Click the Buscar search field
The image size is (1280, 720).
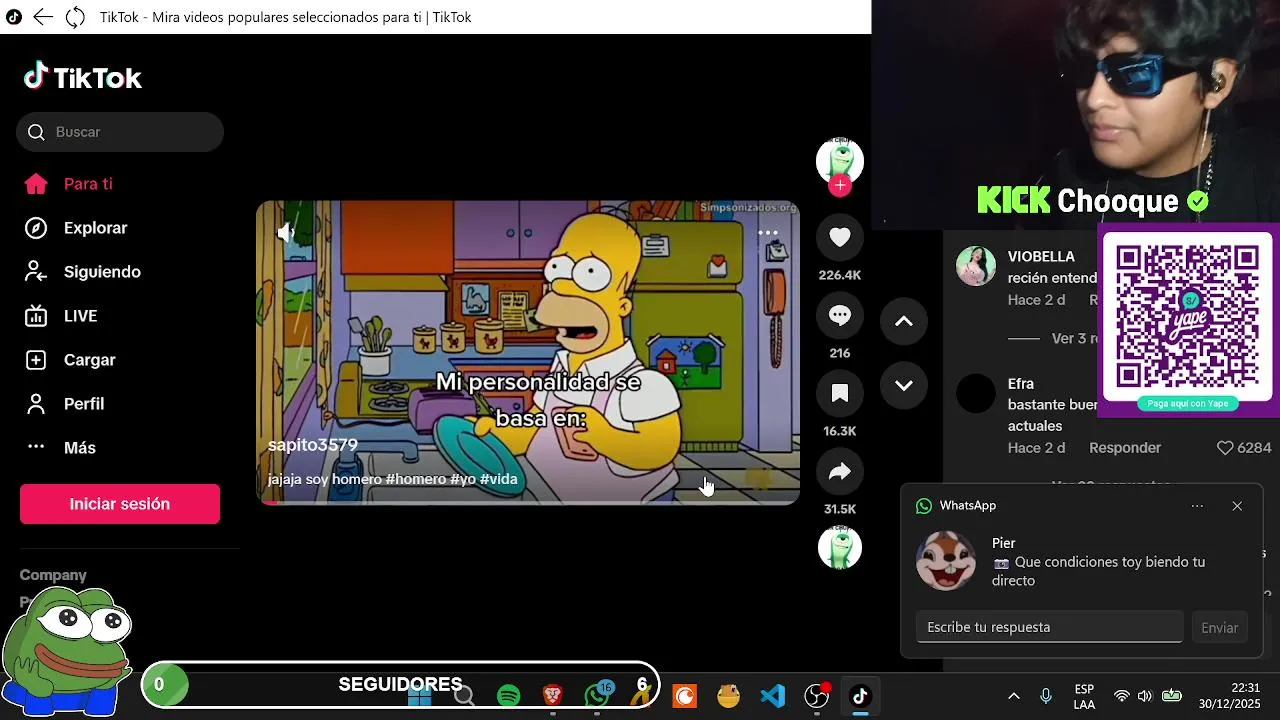[x=120, y=132]
